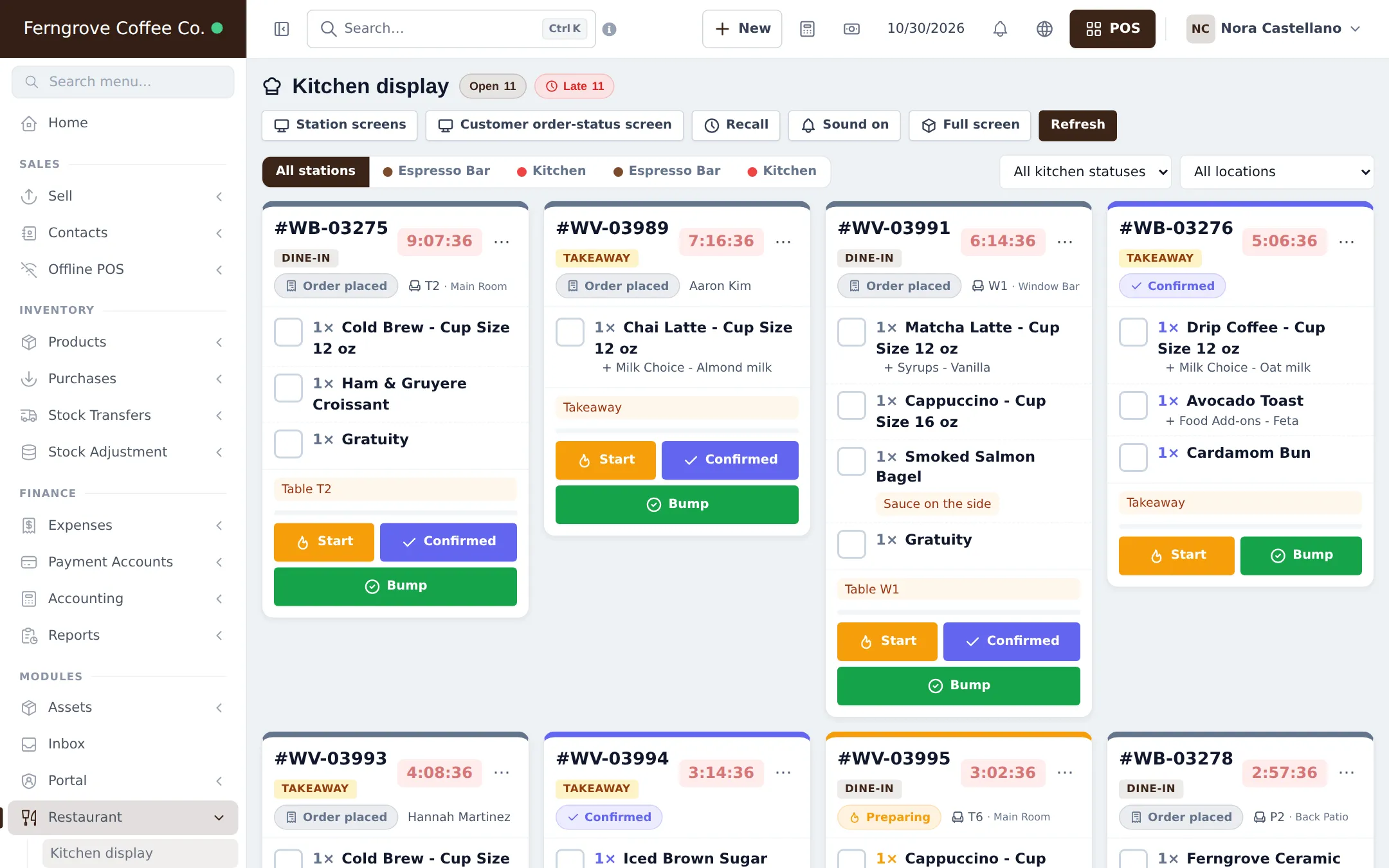This screenshot has width=1389, height=868.
Task: Expand the Nora Castellano user menu
Action: click(x=1273, y=29)
